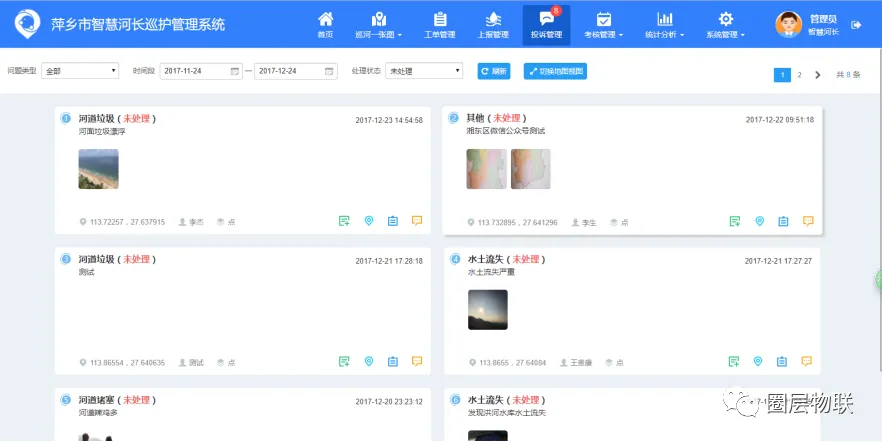Click the 刷新 refresh button
This screenshot has width=882, height=443.
[x=494, y=71]
